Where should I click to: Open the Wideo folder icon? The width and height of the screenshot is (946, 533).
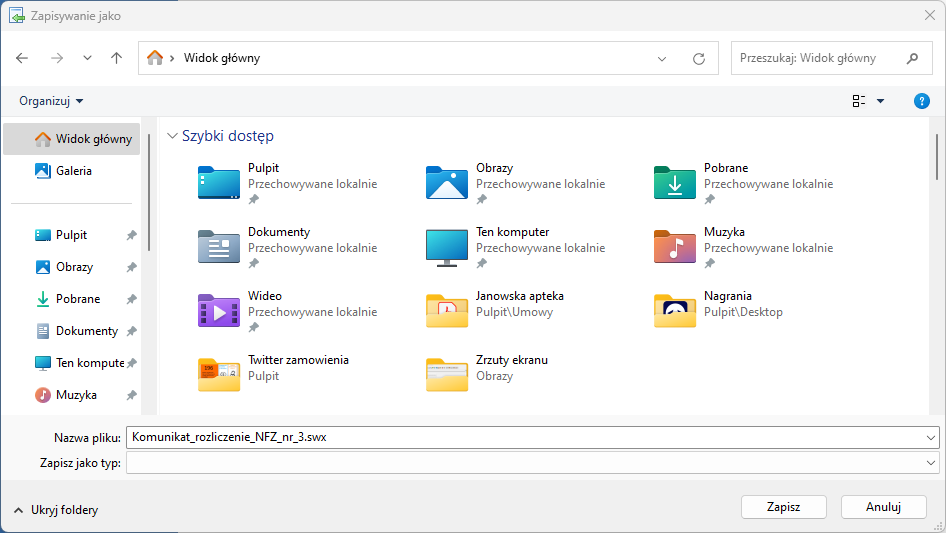click(x=219, y=312)
